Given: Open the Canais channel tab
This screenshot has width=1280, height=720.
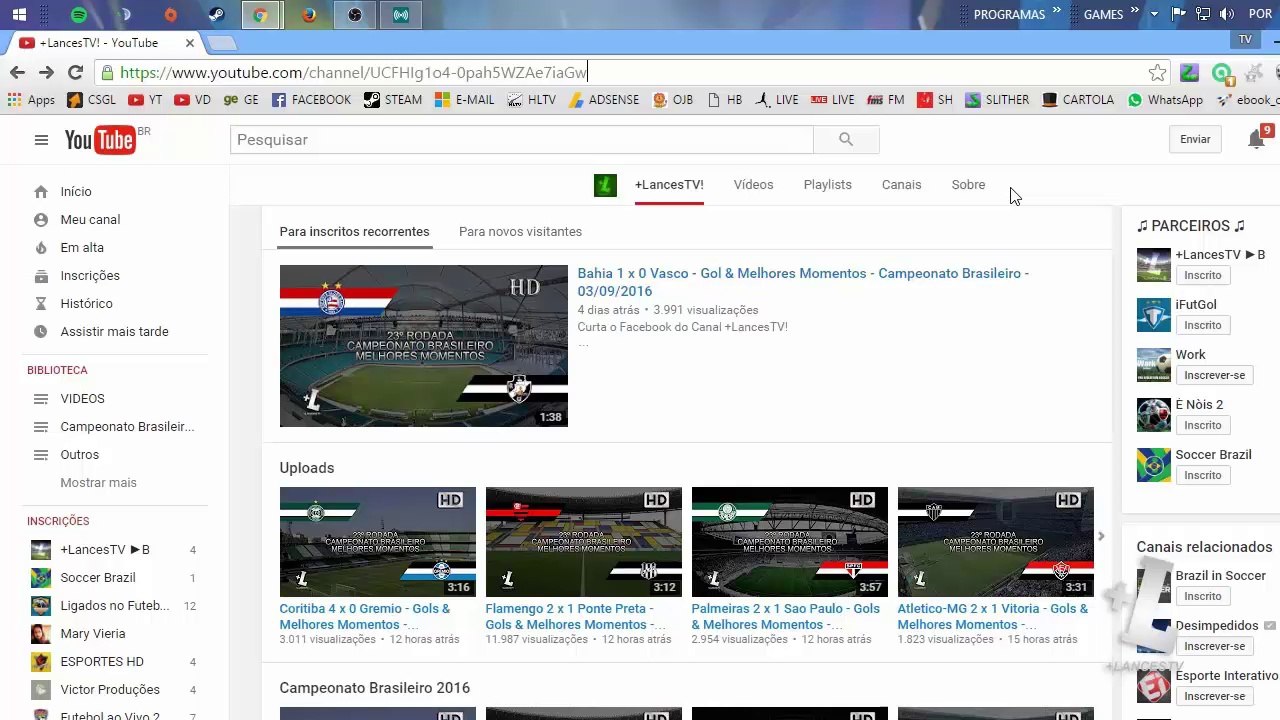Looking at the screenshot, I should click(901, 185).
